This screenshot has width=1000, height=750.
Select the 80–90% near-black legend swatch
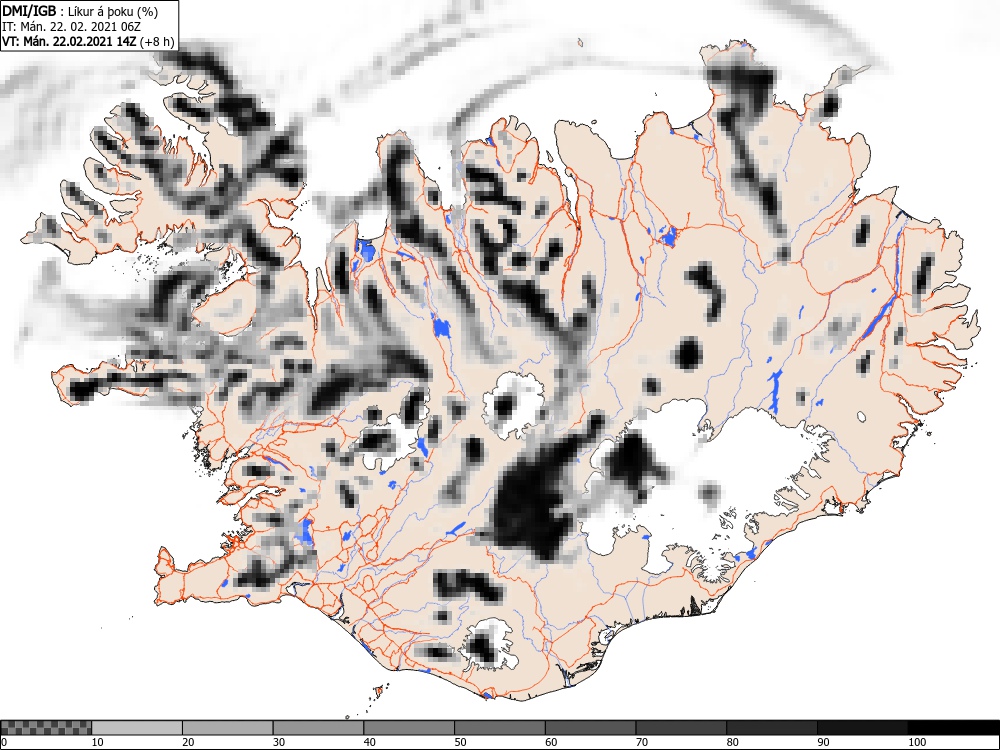pos(772,727)
